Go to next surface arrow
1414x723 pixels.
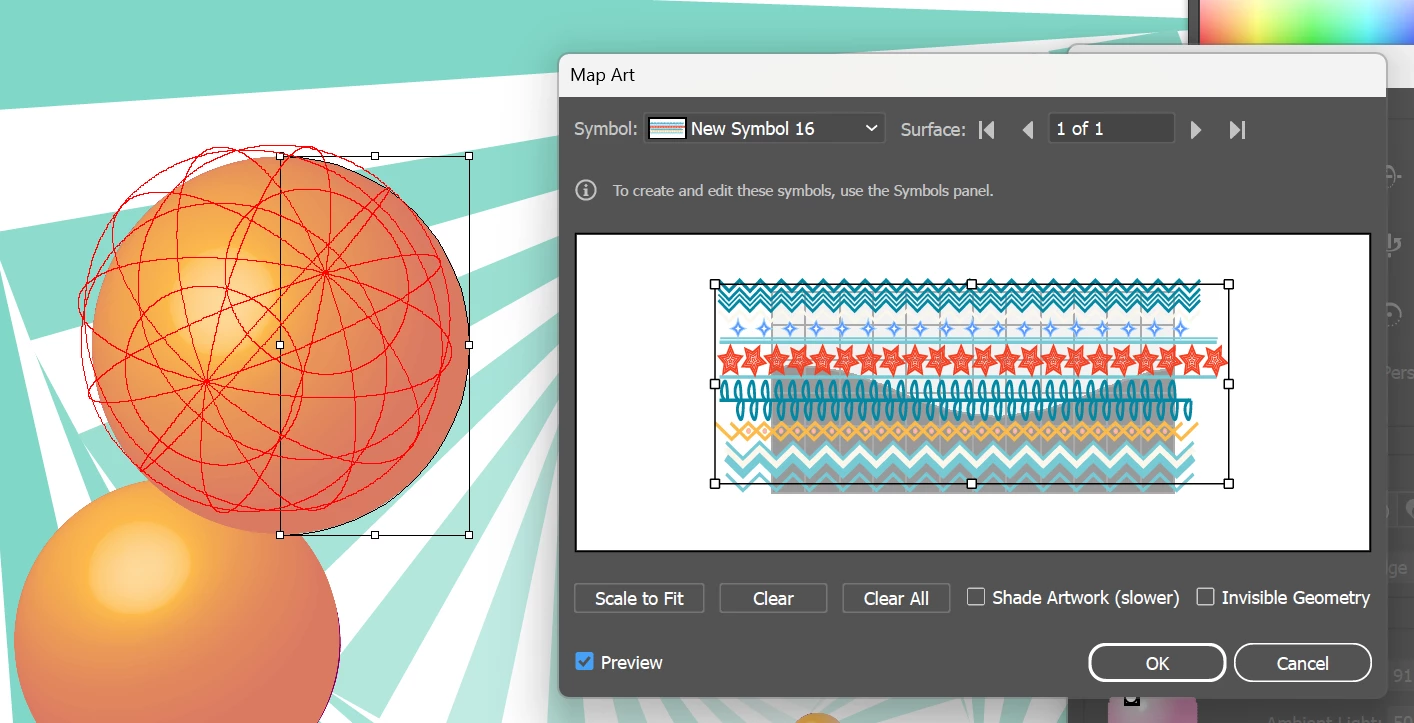pyautogui.click(x=1195, y=129)
